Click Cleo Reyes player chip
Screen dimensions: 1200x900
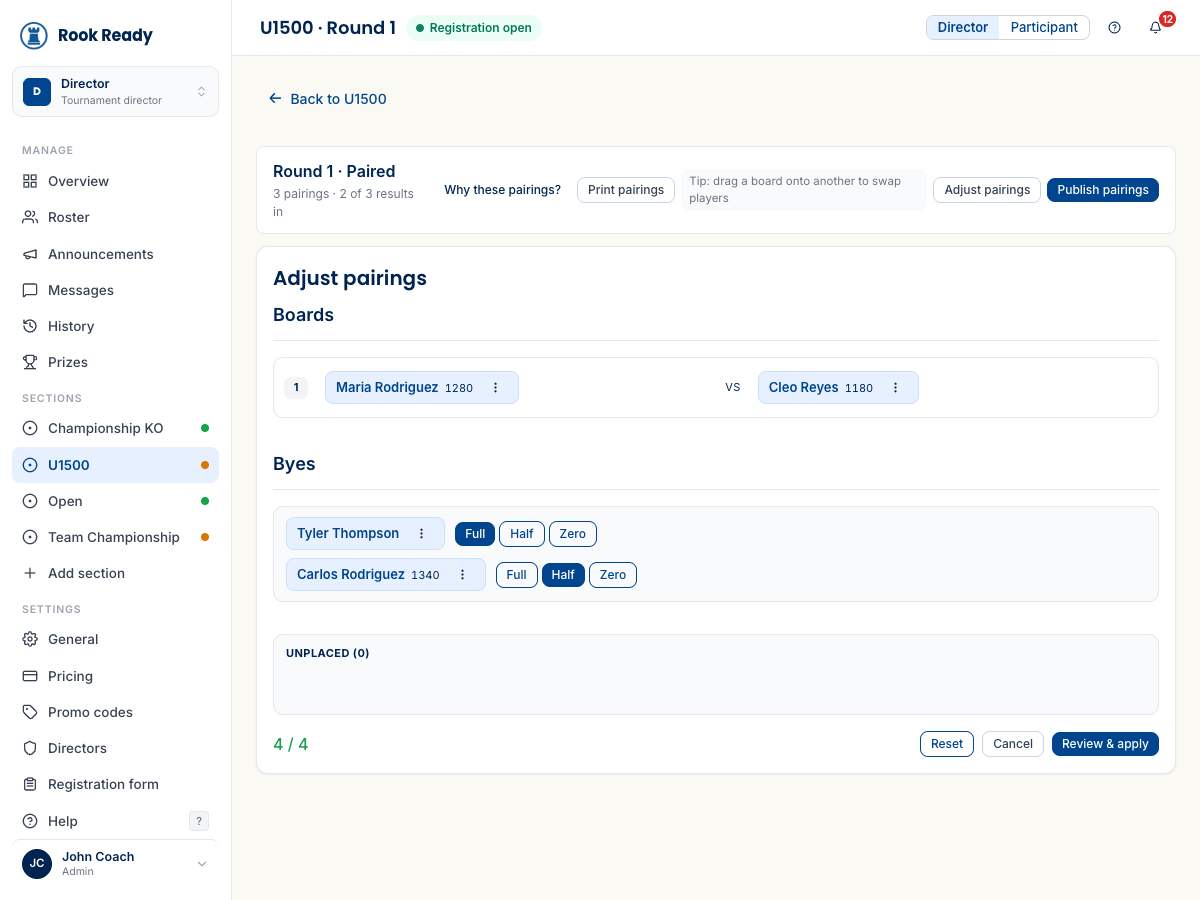point(838,388)
